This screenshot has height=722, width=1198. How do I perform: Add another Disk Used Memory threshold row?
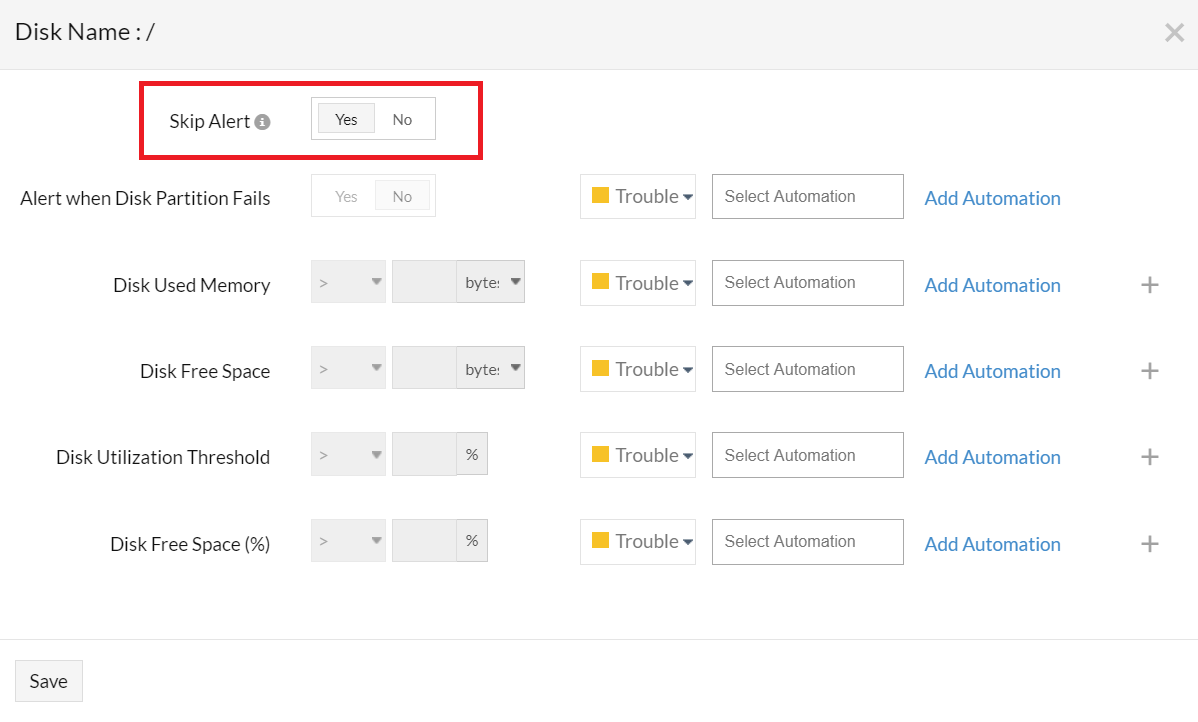point(1149,285)
